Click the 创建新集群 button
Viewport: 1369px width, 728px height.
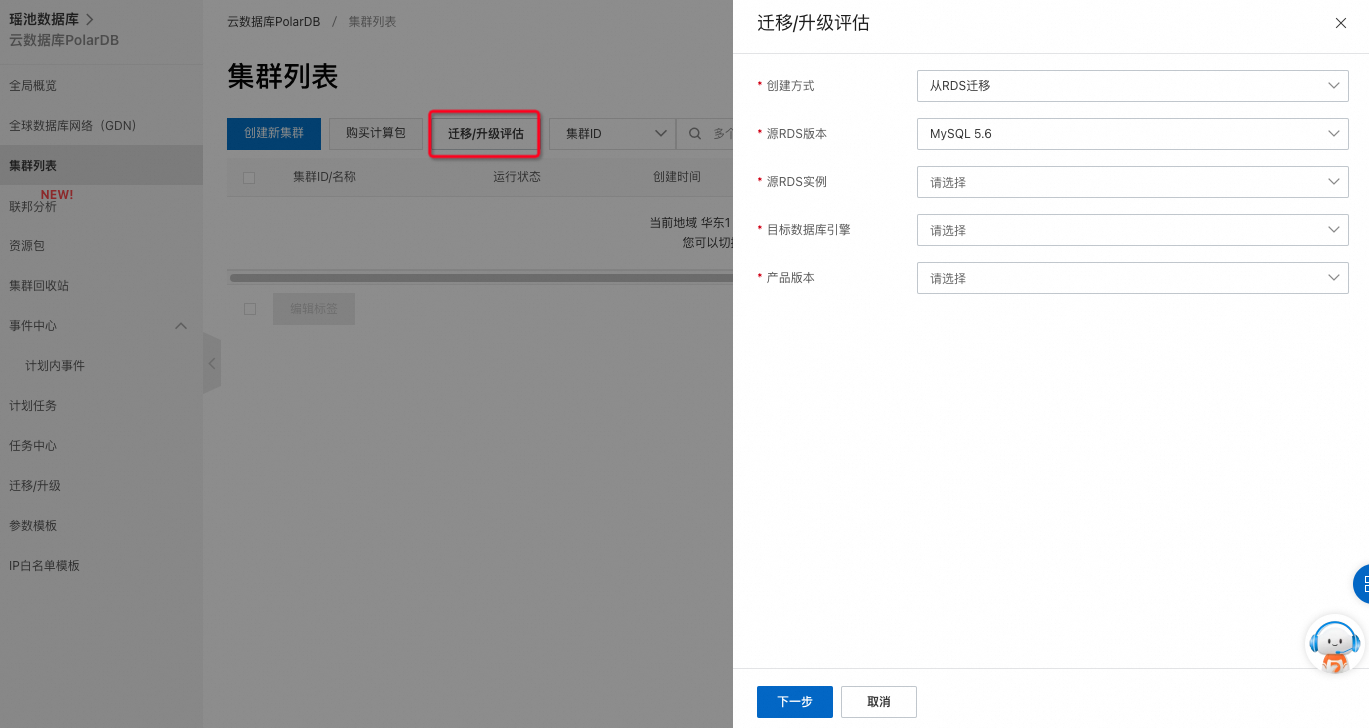pos(274,133)
